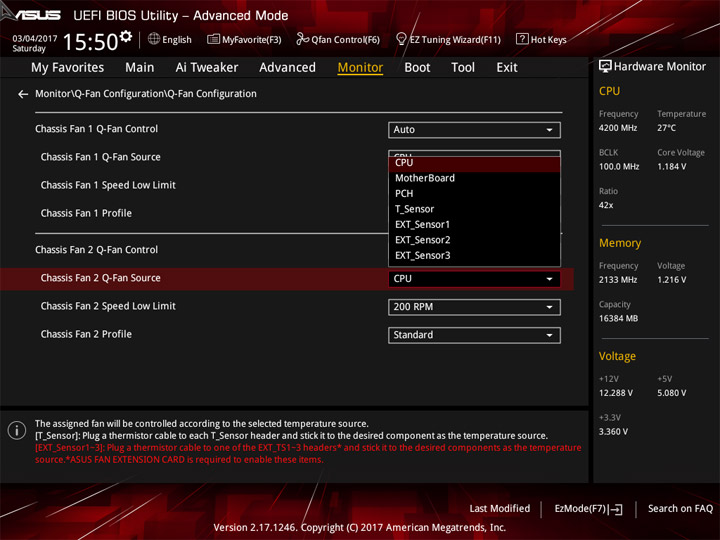Choose MotherBoard in the source list
Screen dimensions: 720x540
[474, 178]
